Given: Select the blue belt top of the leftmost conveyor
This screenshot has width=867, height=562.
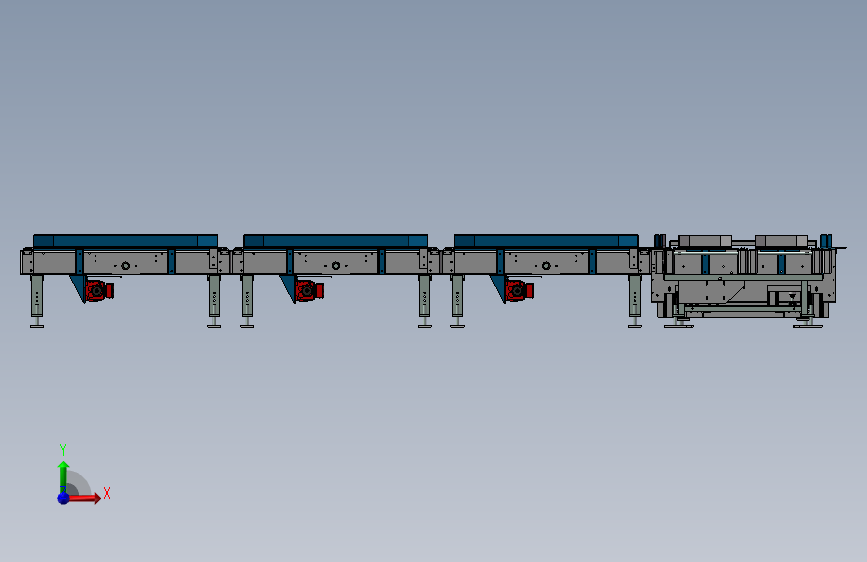Looking at the screenshot, I should coord(126,241).
